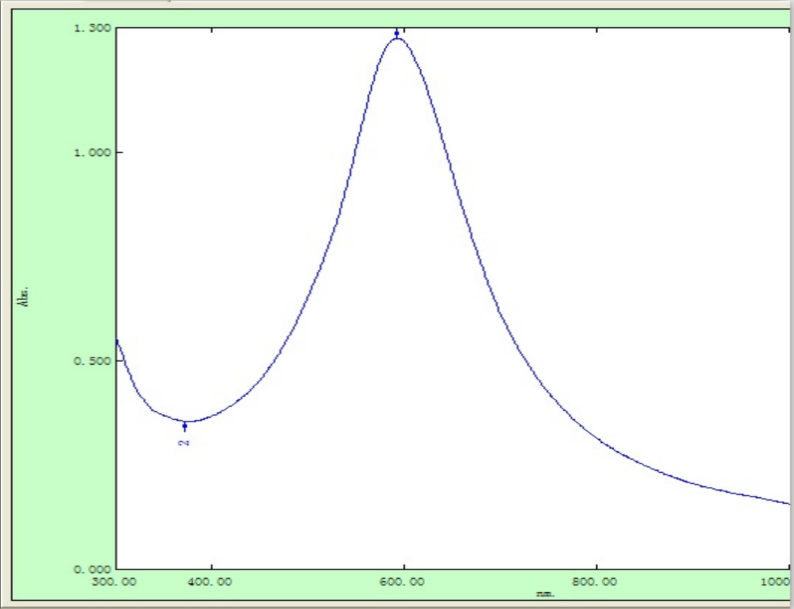Click the peak marker atop the absorbance curve
794x609 pixels.
click(x=397, y=34)
